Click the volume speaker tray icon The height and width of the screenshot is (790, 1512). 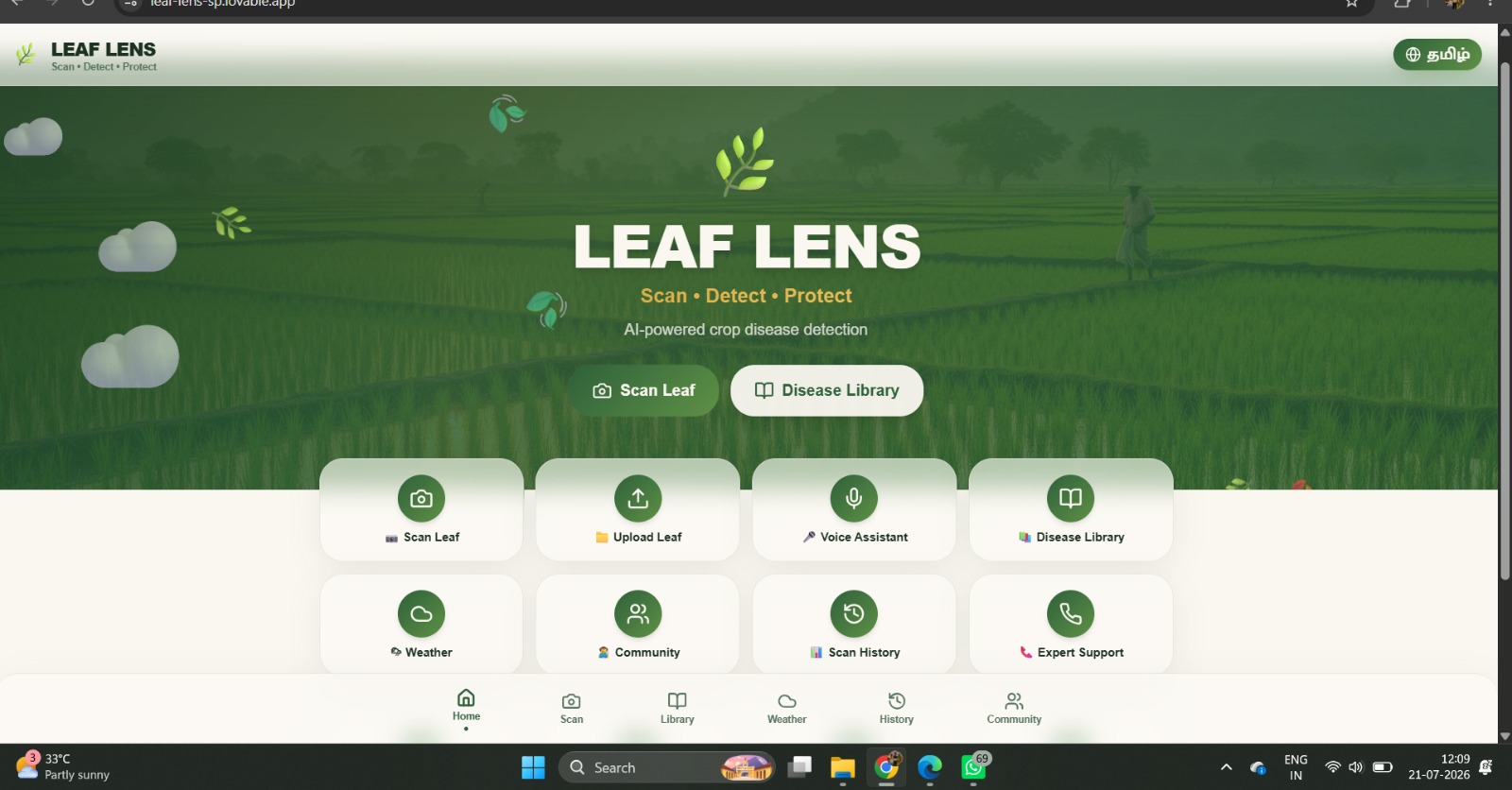point(1356,767)
